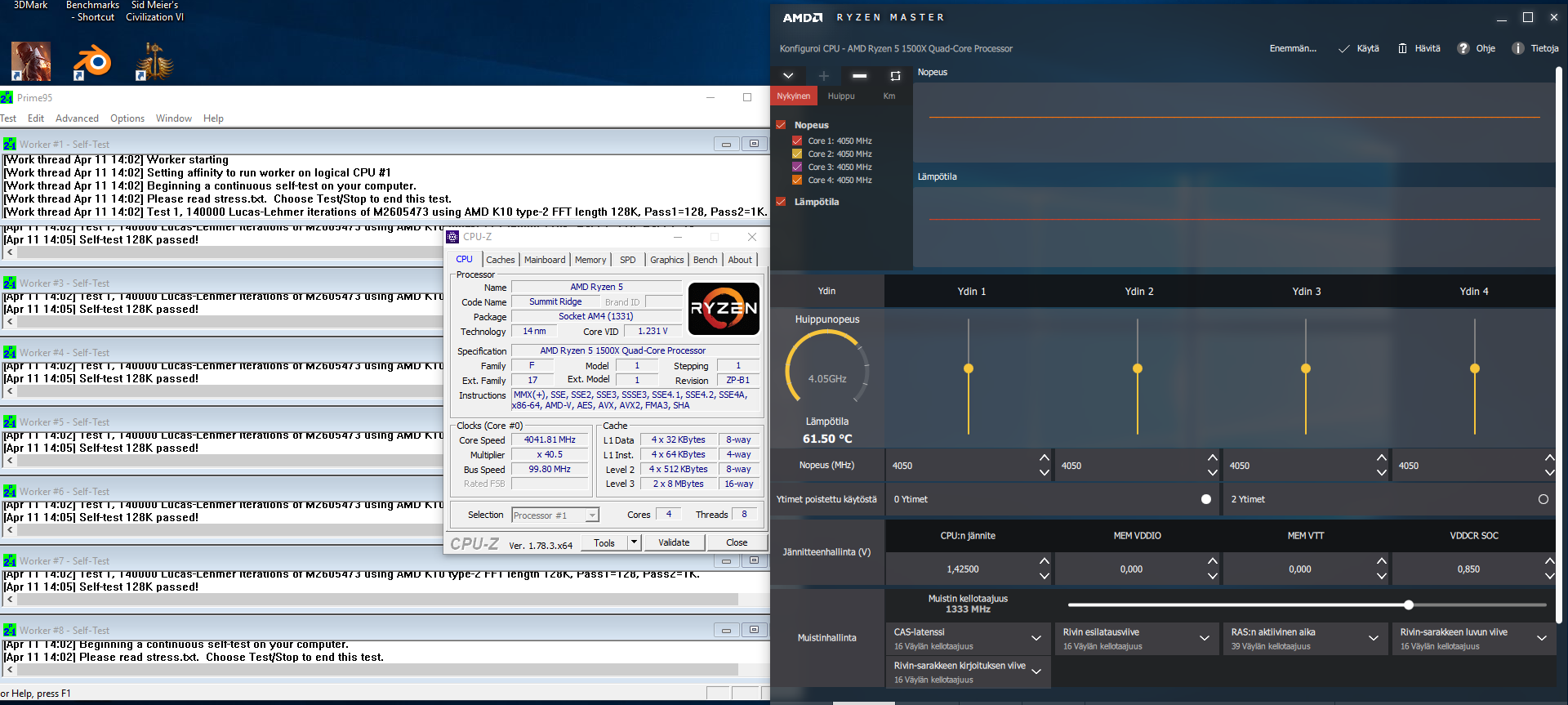Click the Worker #8 window icon
The width and height of the screenshot is (1568, 705).
point(10,631)
